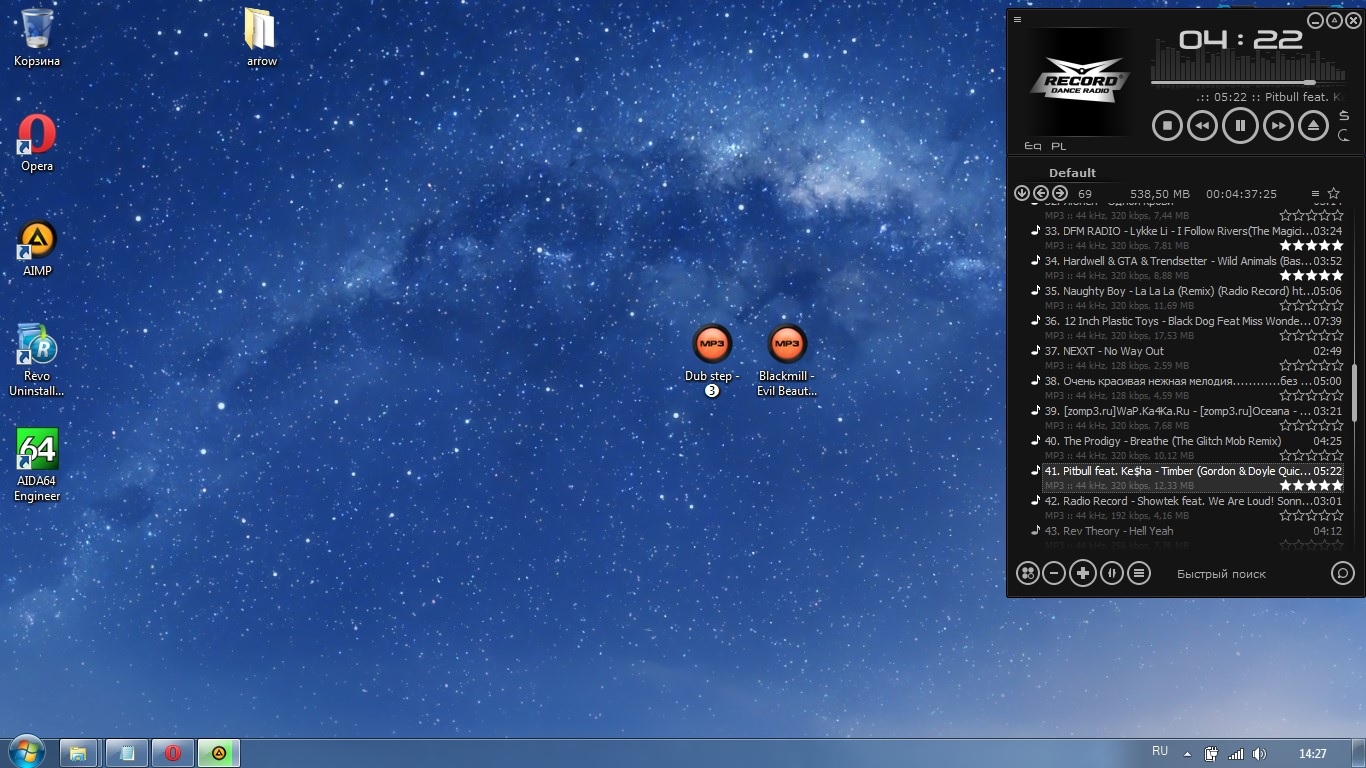Open the playlist sorting button
The image size is (1366, 768).
[x=1111, y=573]
